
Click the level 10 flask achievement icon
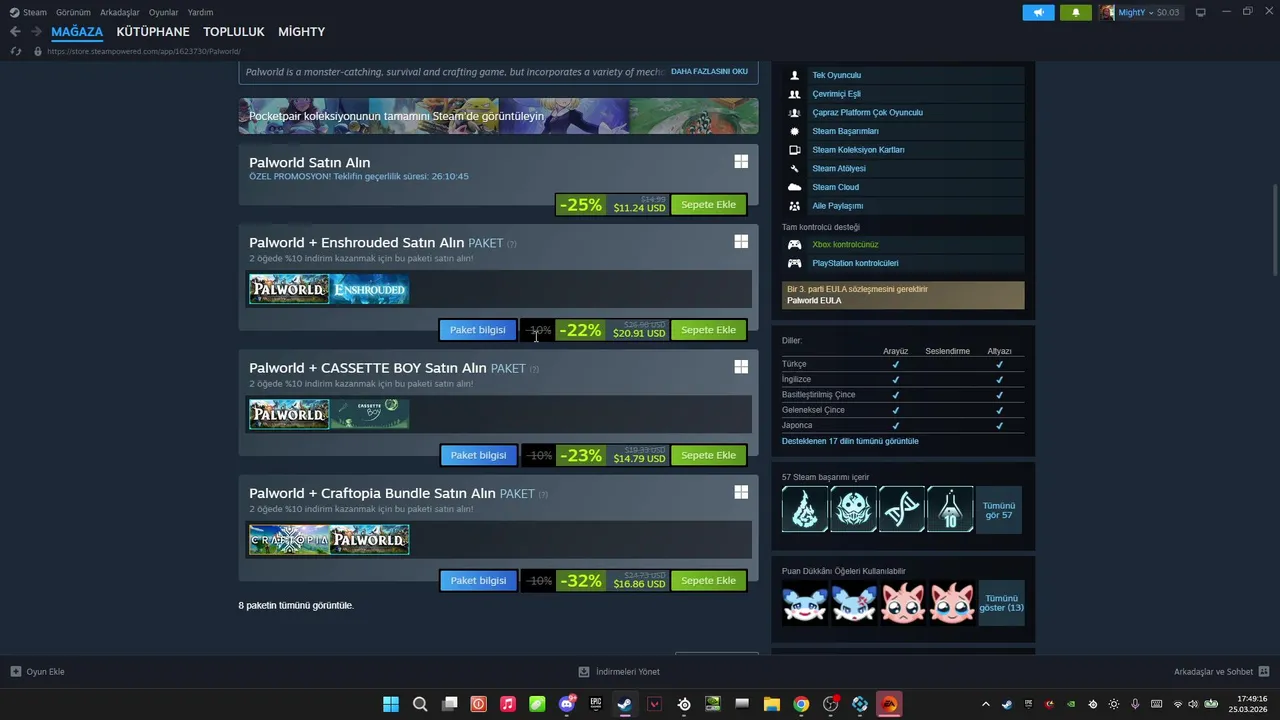(x=950, y=509)
